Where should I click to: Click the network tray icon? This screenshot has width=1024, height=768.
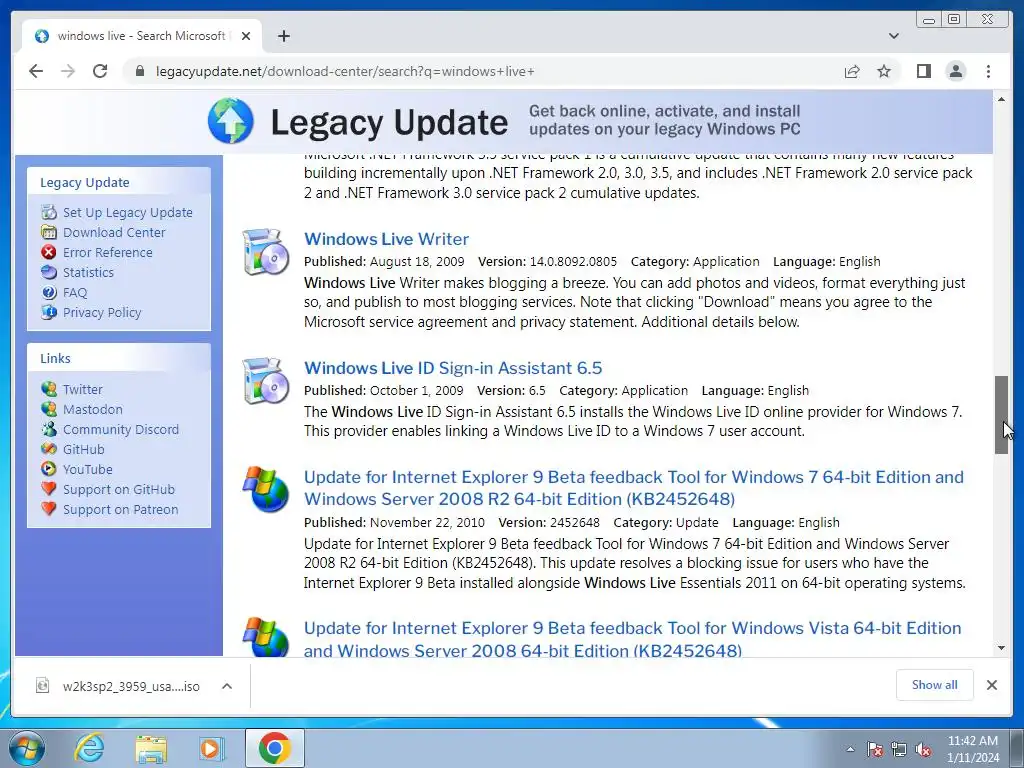click(899, 749)
